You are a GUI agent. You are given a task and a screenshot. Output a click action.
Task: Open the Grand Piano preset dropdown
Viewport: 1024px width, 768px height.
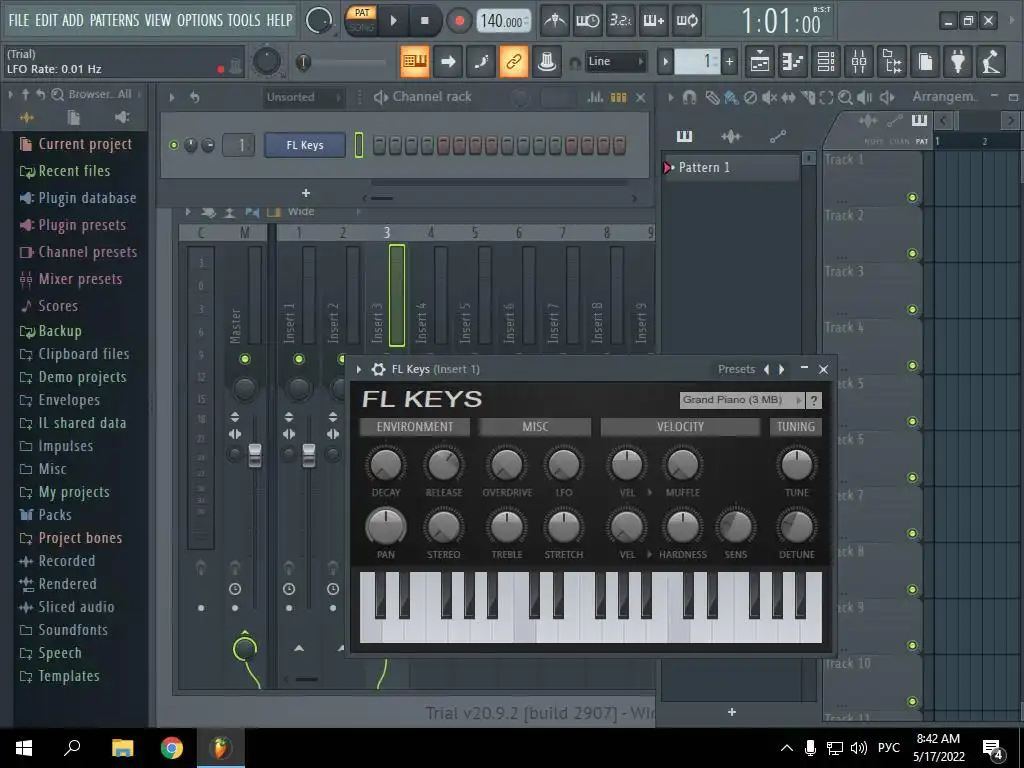(742, 400)
